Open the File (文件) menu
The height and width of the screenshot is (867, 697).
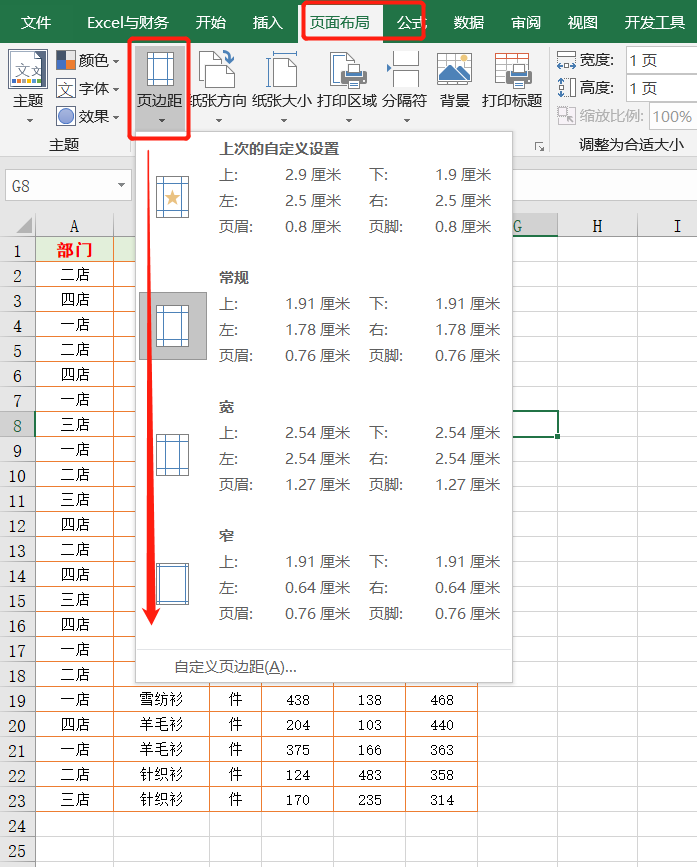(36, 23)
